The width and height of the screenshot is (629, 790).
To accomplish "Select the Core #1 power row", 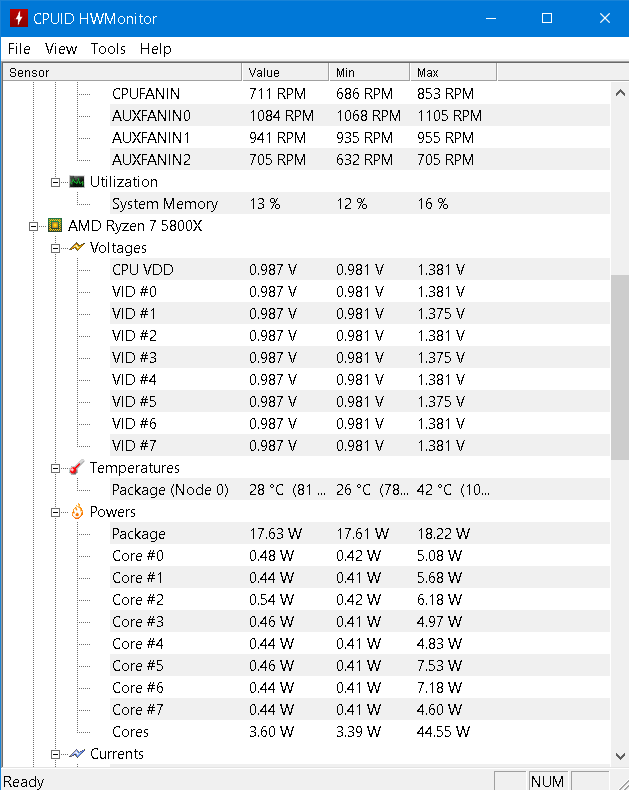I will point(360,577).
